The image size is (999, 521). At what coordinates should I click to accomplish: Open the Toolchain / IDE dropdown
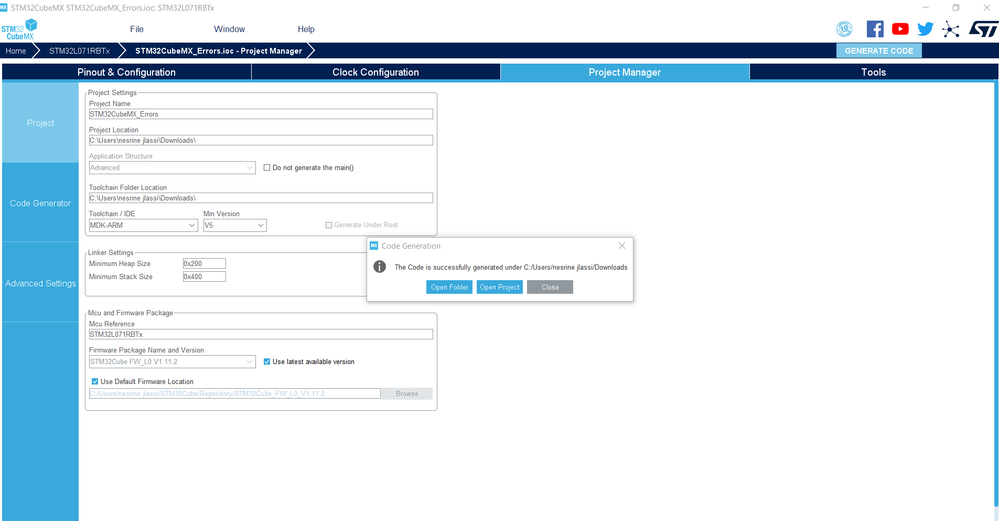coord(192,225)
